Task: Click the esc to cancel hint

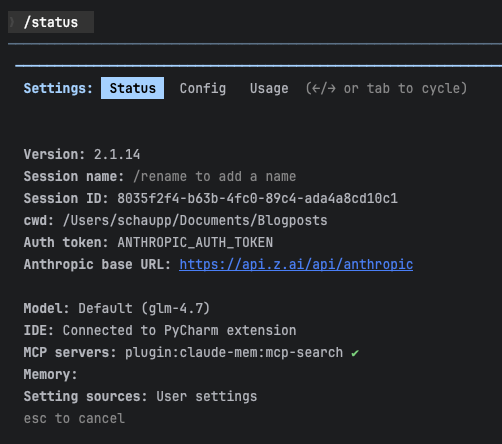Action: coord(74,419)
